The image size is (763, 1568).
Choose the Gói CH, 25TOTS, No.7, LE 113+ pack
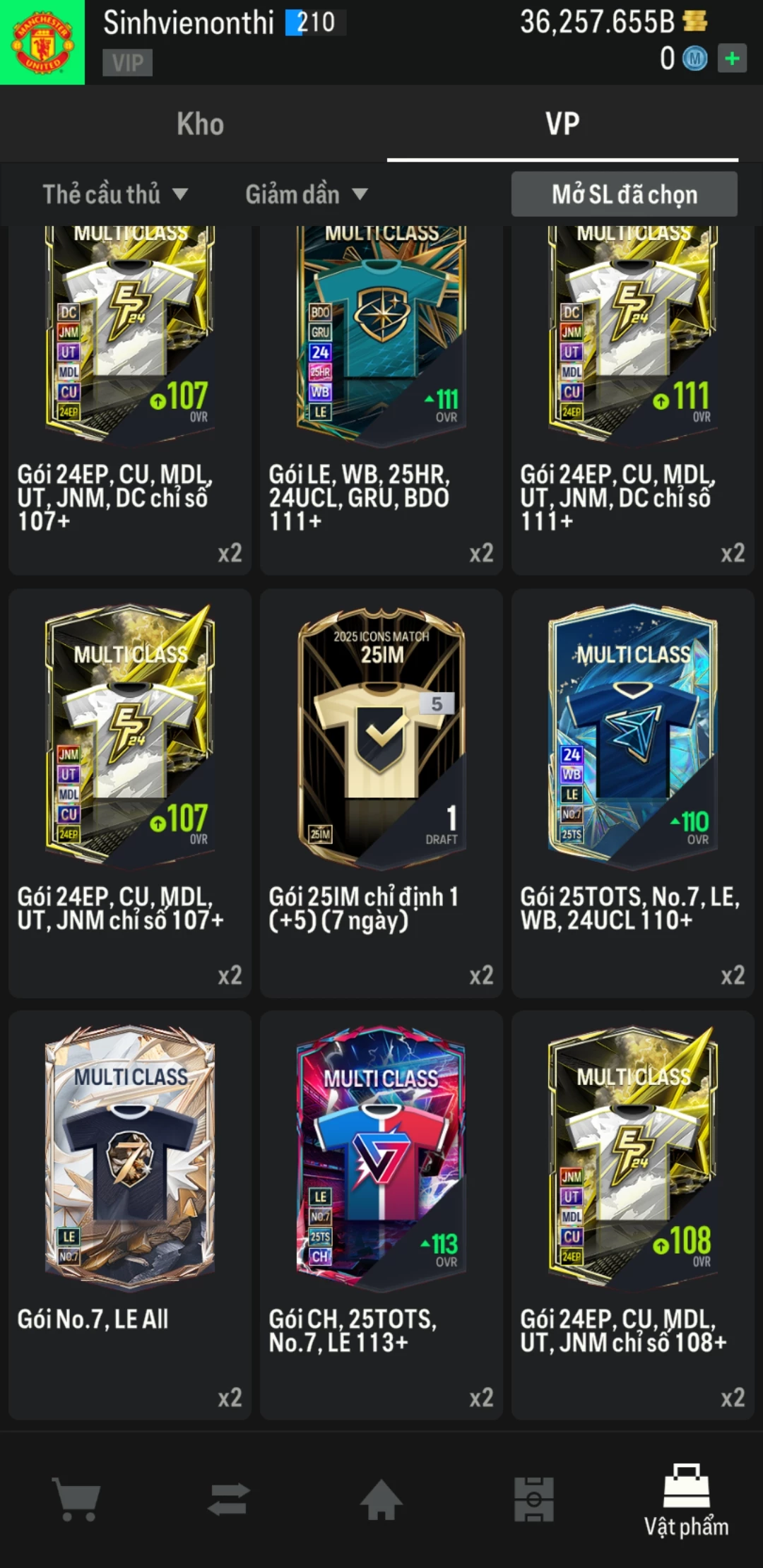(x=381, y=1215)
